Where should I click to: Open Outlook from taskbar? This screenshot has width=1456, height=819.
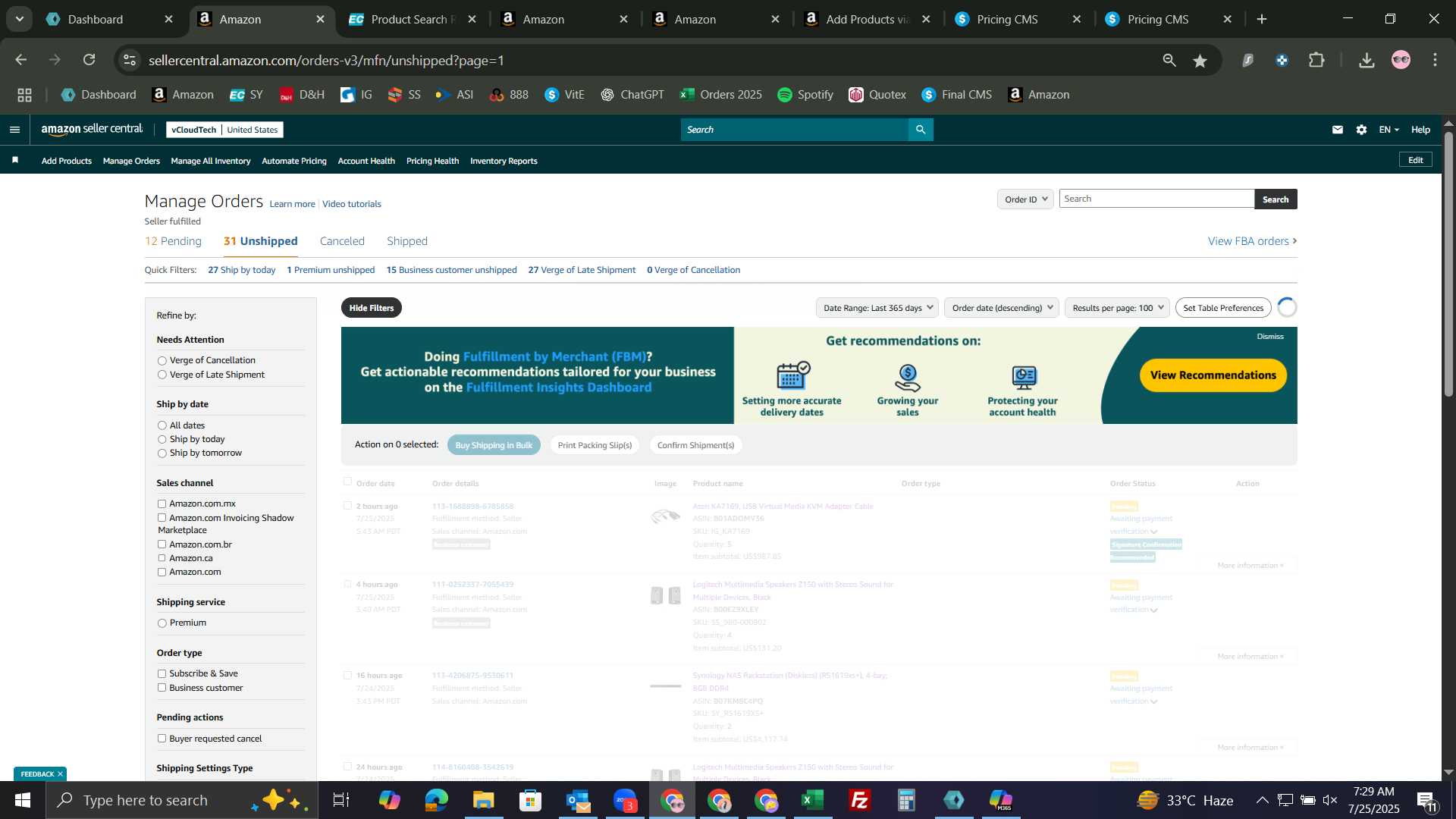coord(578,800)
